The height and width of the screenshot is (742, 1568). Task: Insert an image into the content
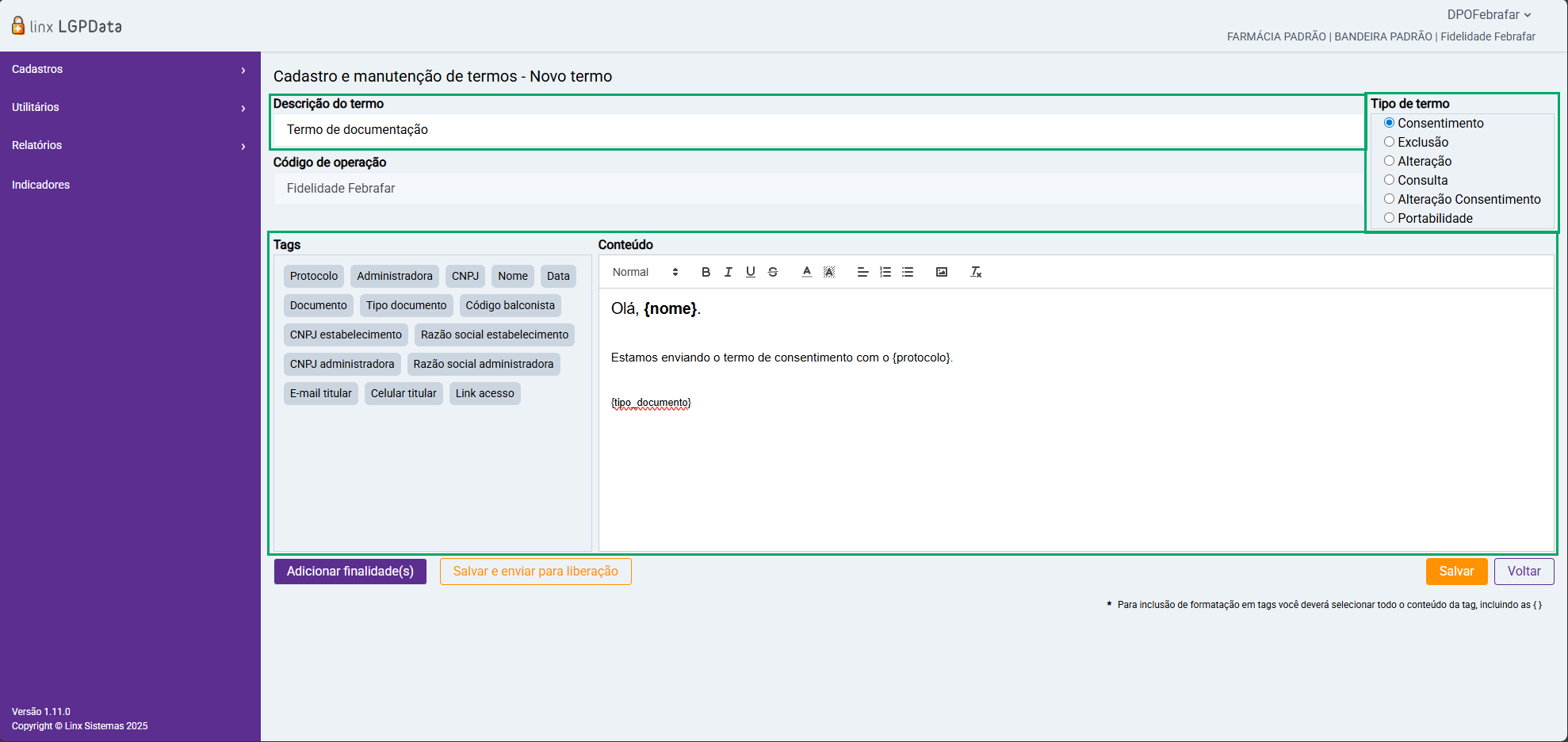[942, 272]
